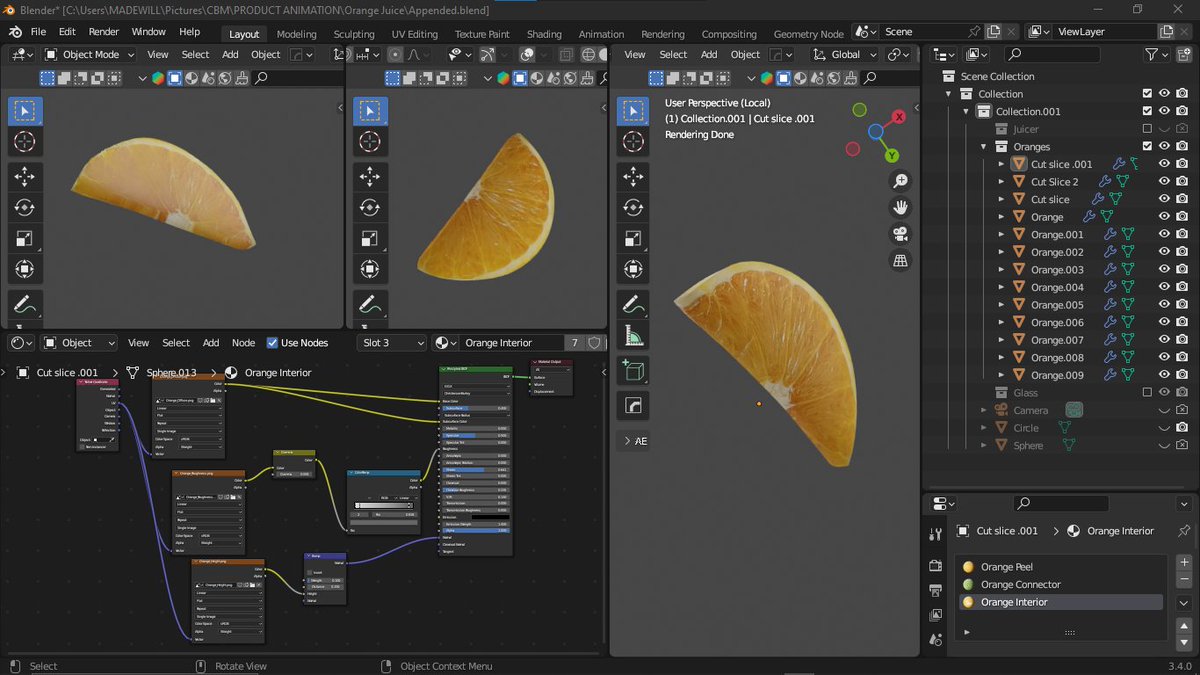The image size is (1200, 675).
Task: Disable rendering for Orange.005 camera icon
Action: click(1182, 305)
